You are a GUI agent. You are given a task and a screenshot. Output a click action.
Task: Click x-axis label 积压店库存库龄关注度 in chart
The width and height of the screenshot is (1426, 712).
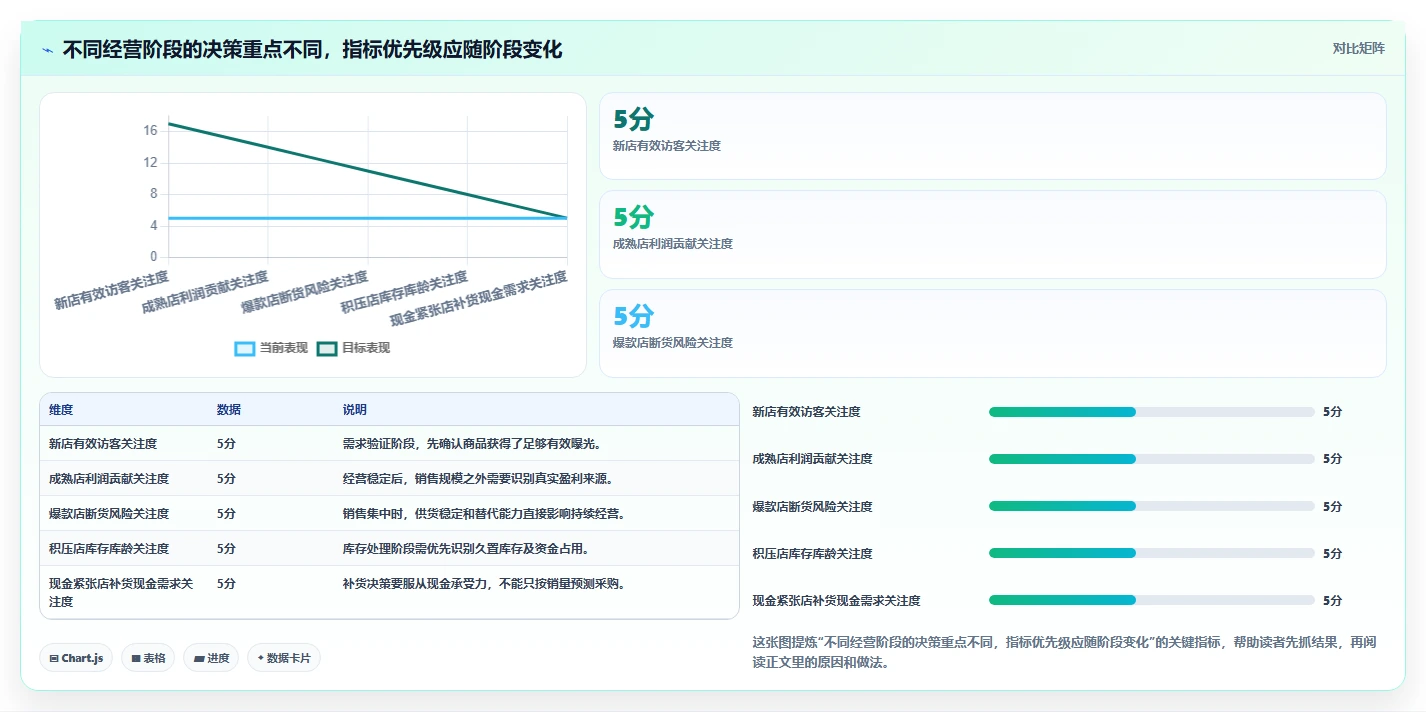coord(404,293)
